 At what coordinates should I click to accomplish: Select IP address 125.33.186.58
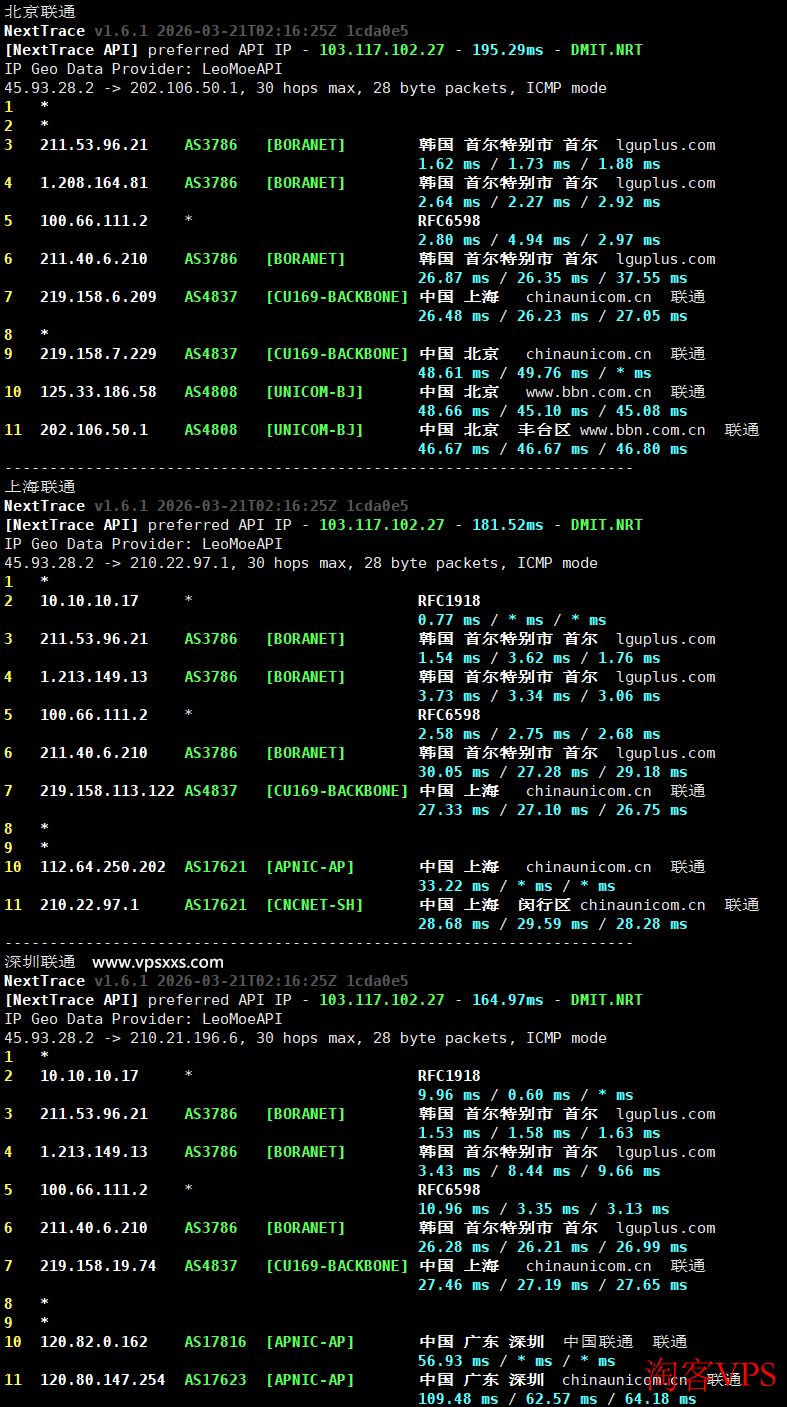pos(98,392)
